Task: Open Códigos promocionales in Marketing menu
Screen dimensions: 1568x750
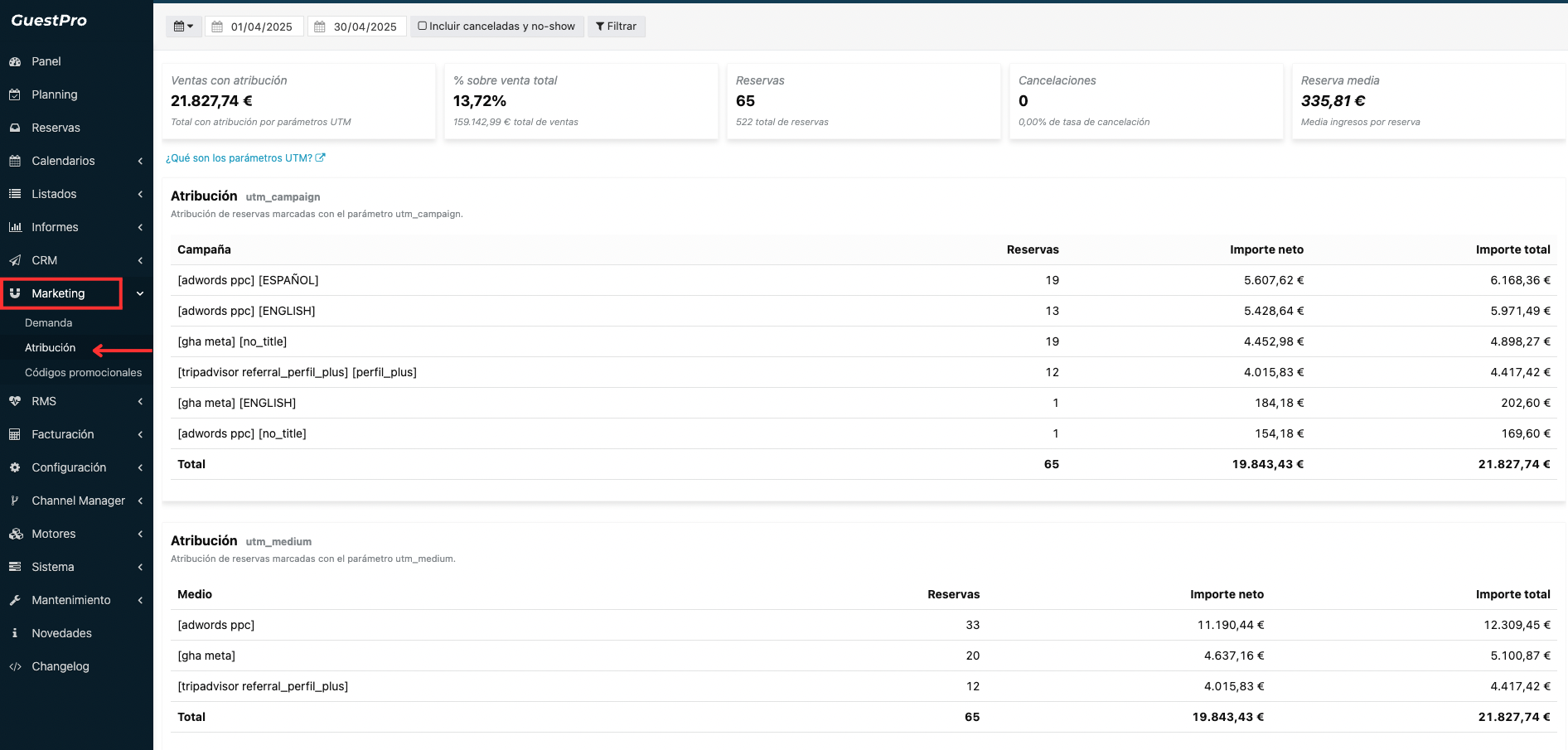Action: coord(83,373)
